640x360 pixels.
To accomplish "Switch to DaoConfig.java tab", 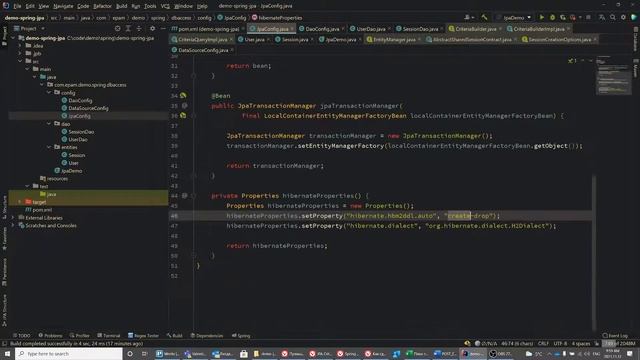I will tap(322, 29).
